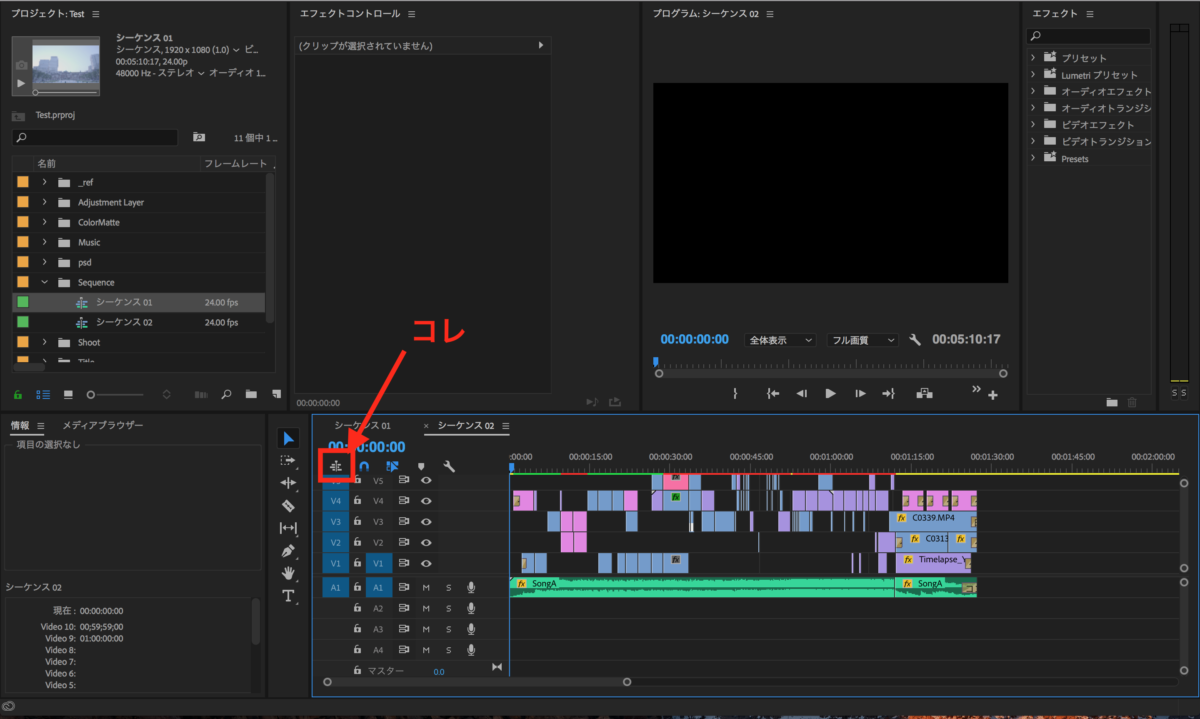Toggle nest-or-individual-clips insert button in timeline
The image size is (1200, 719).
click(336, 466)
